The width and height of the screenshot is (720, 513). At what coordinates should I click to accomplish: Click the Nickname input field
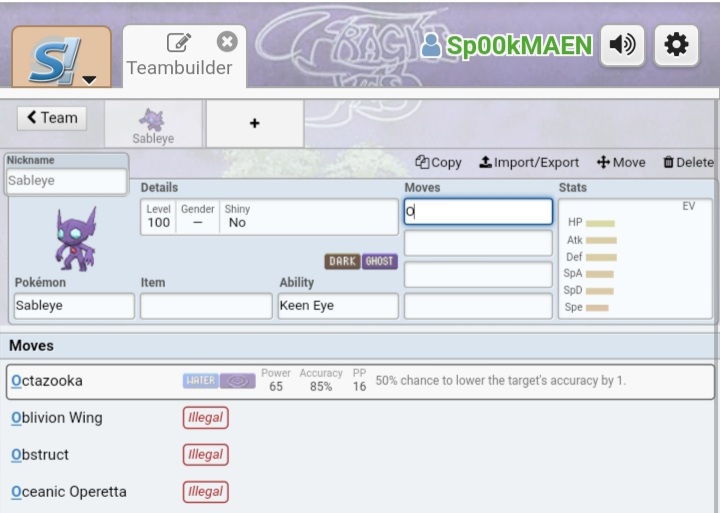point(66,180)
